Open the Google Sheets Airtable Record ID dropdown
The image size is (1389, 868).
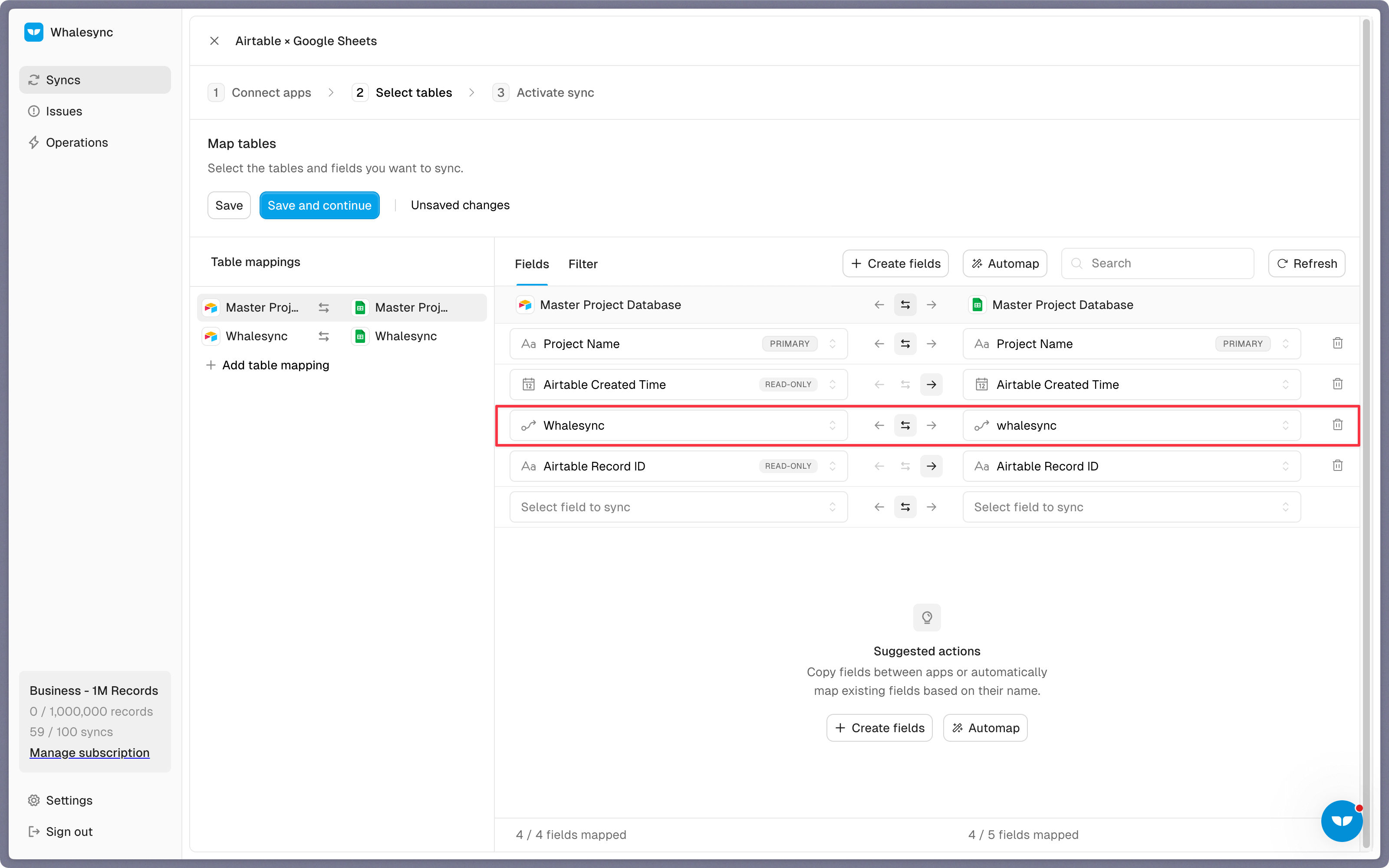1131,466
